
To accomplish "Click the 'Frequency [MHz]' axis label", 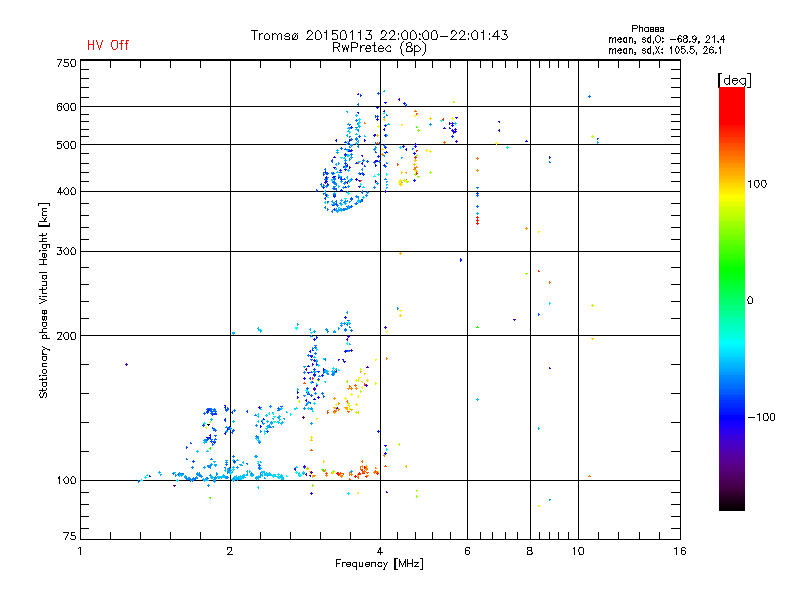I will point(379,564).
